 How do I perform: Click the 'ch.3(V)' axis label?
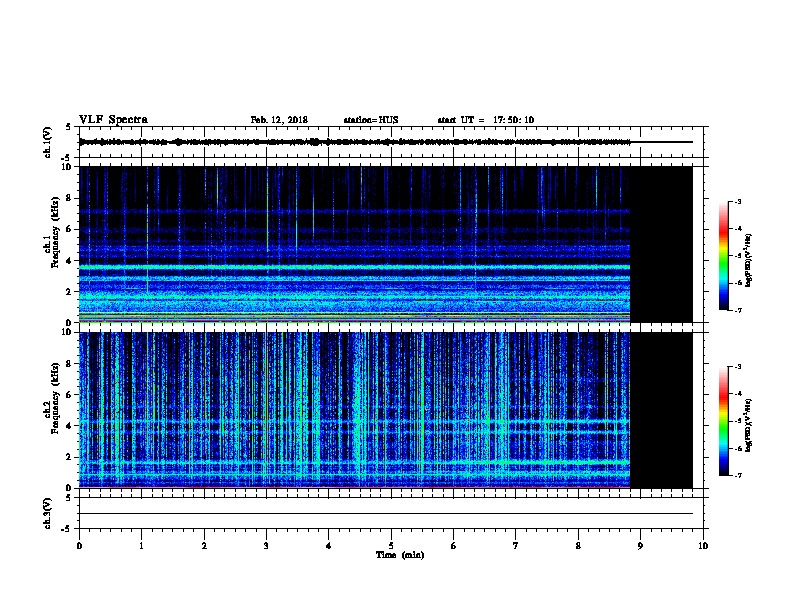coord(48,513)
